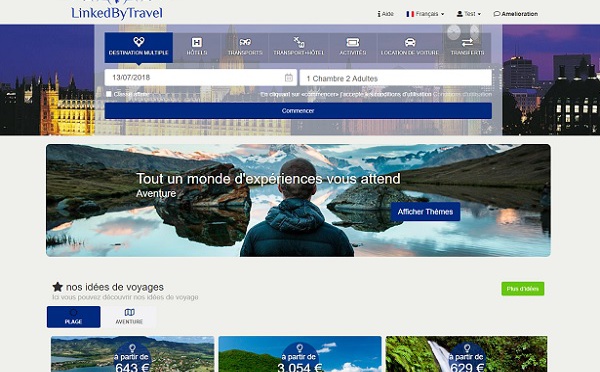Open the travel idea priced 643 €
Image resolution: width=600 pixels, height=372 pixels.
coord(132,354)
